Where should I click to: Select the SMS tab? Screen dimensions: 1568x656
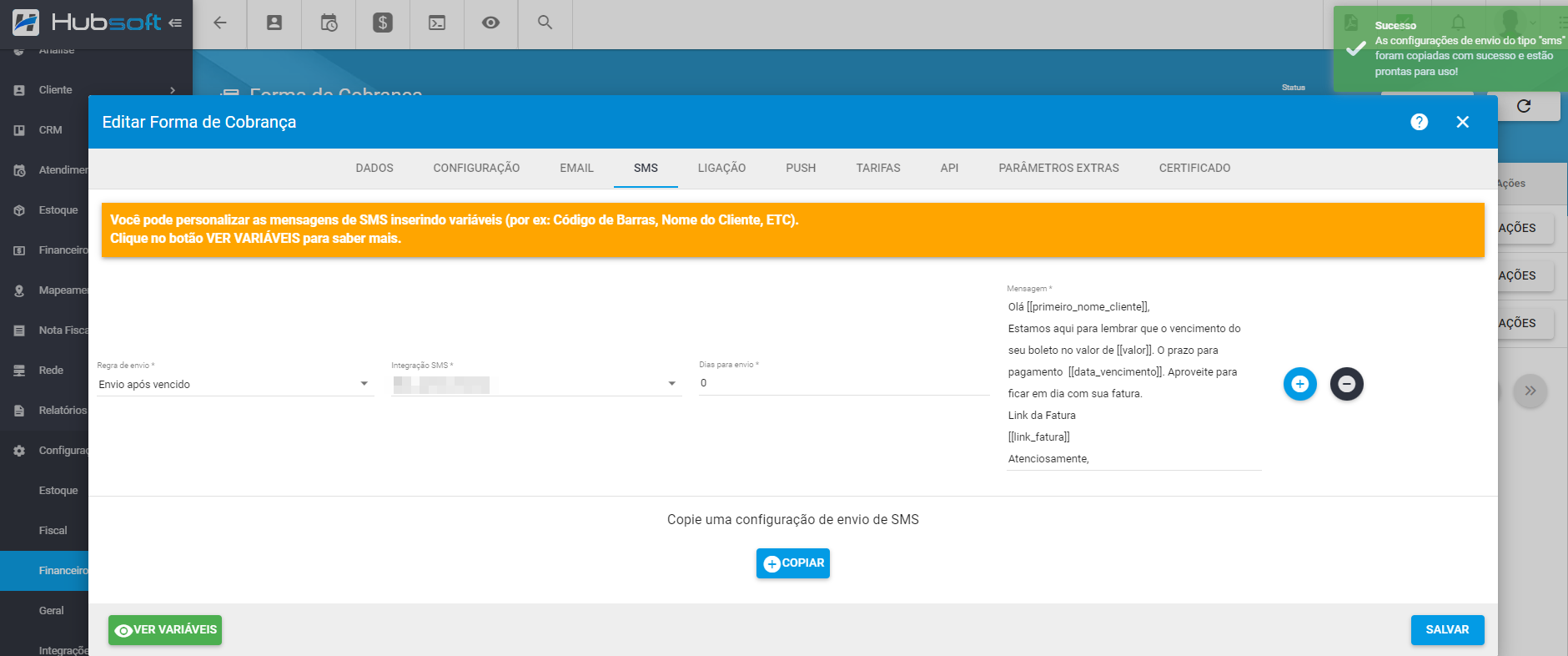point(646,168)
